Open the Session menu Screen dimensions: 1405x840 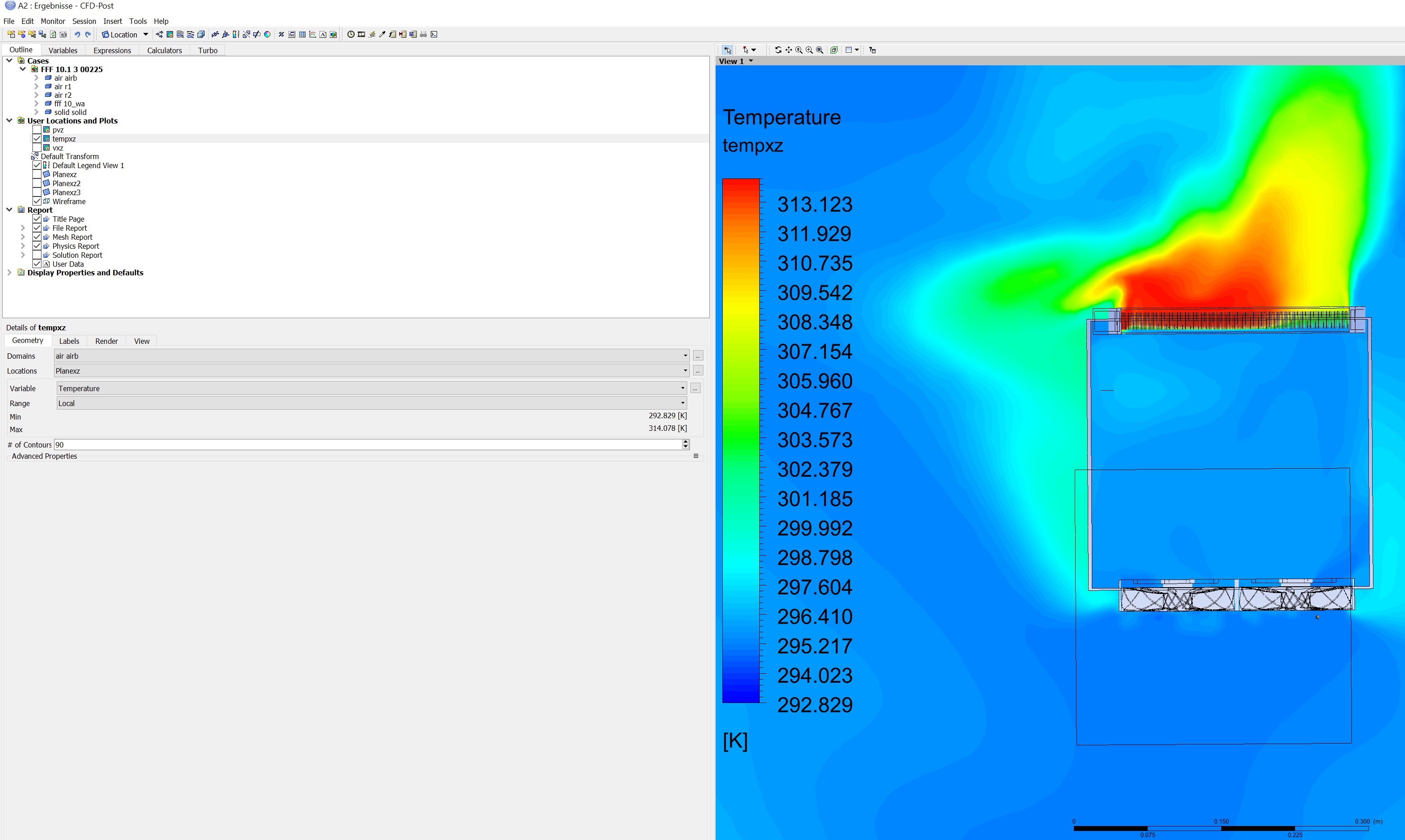coord(84,21)
